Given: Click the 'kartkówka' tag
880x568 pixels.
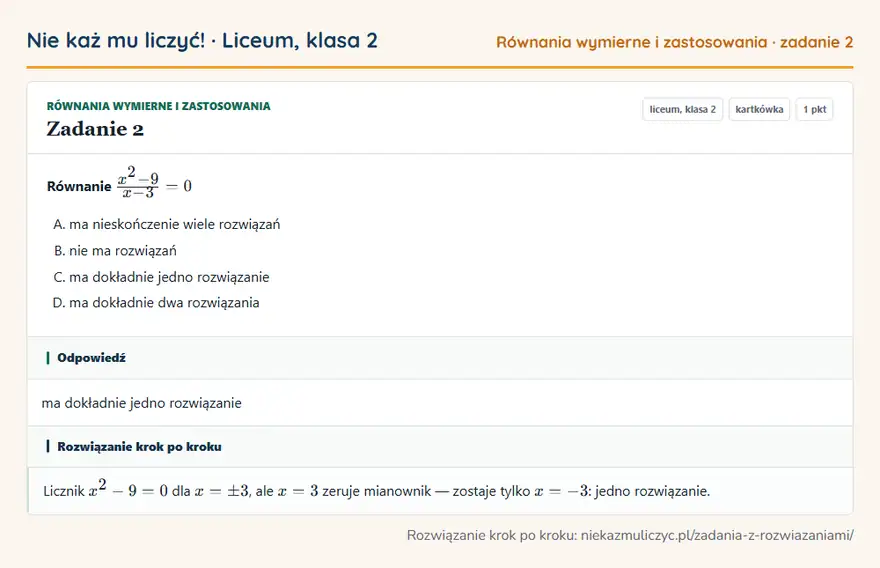Looking at the screenshot, I should click(759, 109).
